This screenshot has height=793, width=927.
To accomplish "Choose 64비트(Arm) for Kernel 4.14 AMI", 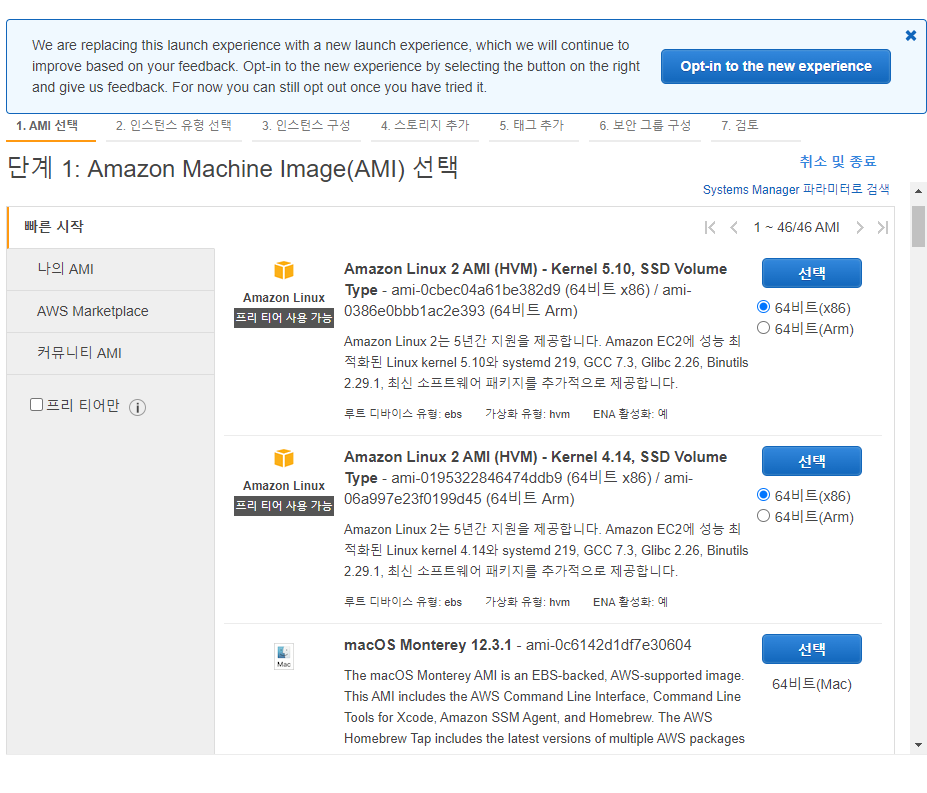I will [764, 516].
